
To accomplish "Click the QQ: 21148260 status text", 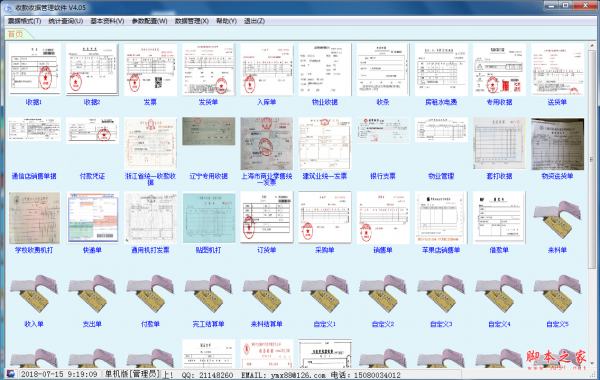I will (x=207, y=375).
